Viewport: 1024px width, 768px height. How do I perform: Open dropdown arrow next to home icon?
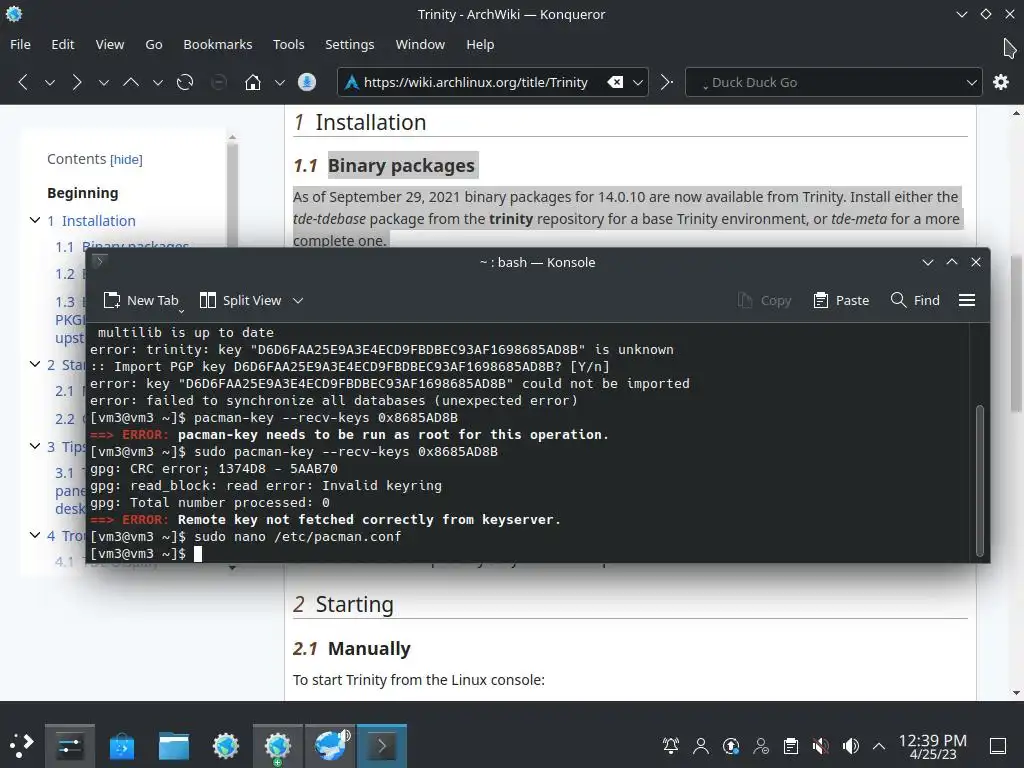[x=280, y=83]
